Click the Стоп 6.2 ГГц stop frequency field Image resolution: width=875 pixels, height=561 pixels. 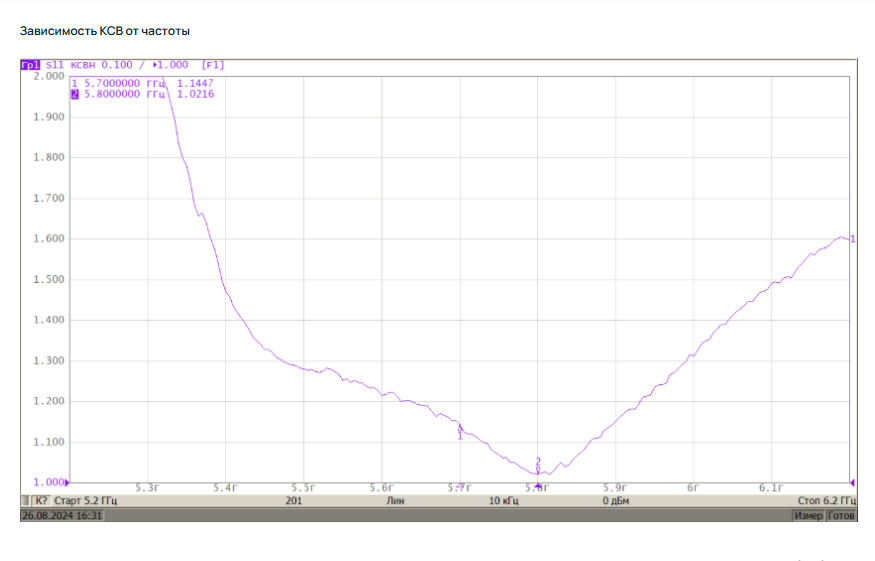[826, 500]
